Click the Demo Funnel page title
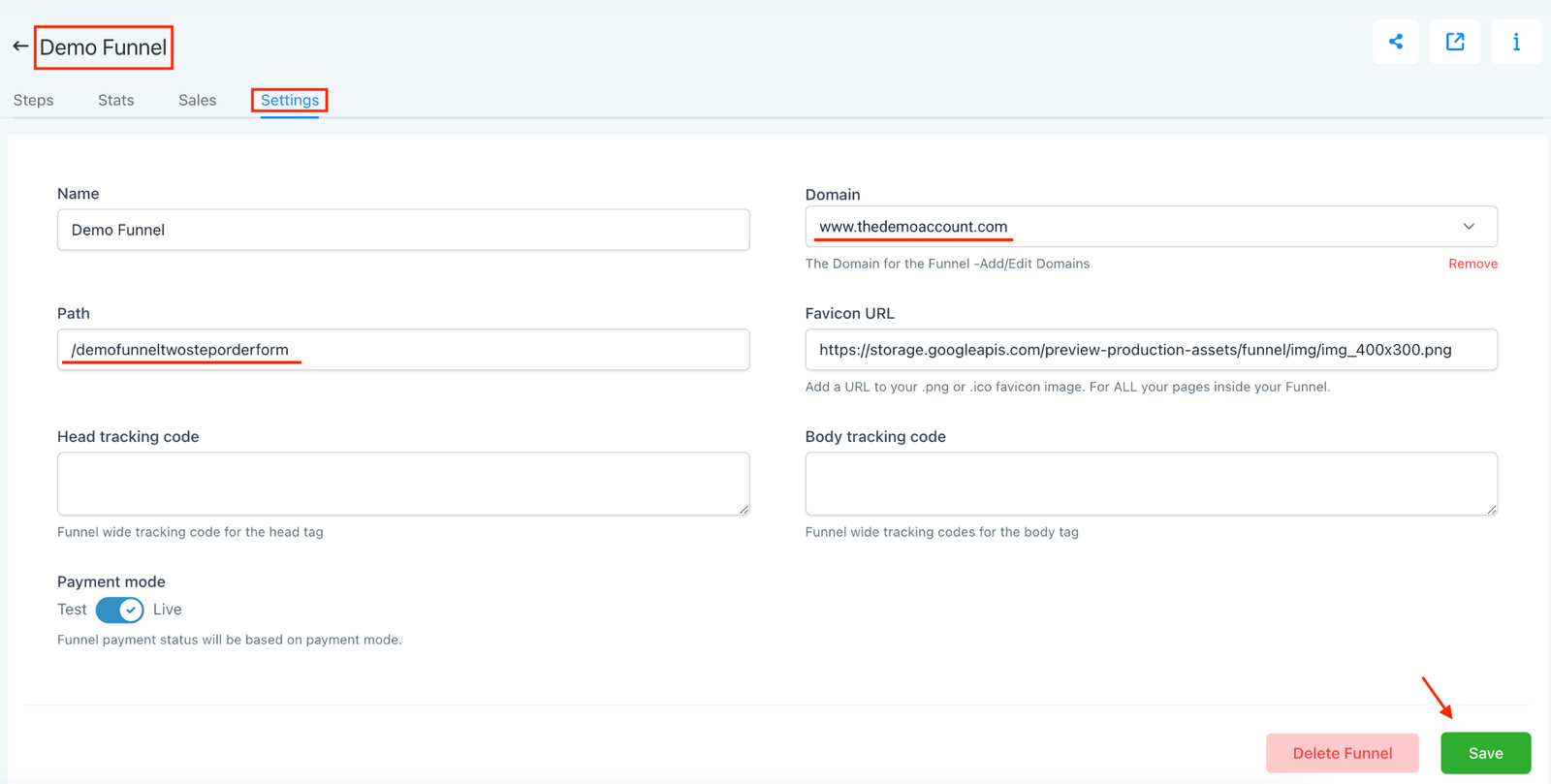This screenshot has width=1551, height=784. (104, 47)
